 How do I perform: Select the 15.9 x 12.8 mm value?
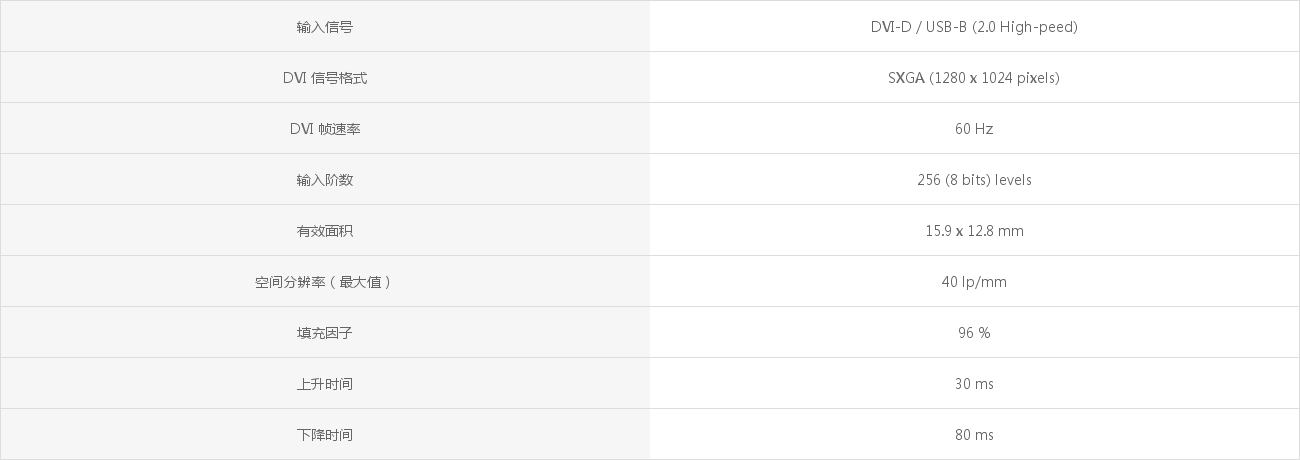coord(974,231)
